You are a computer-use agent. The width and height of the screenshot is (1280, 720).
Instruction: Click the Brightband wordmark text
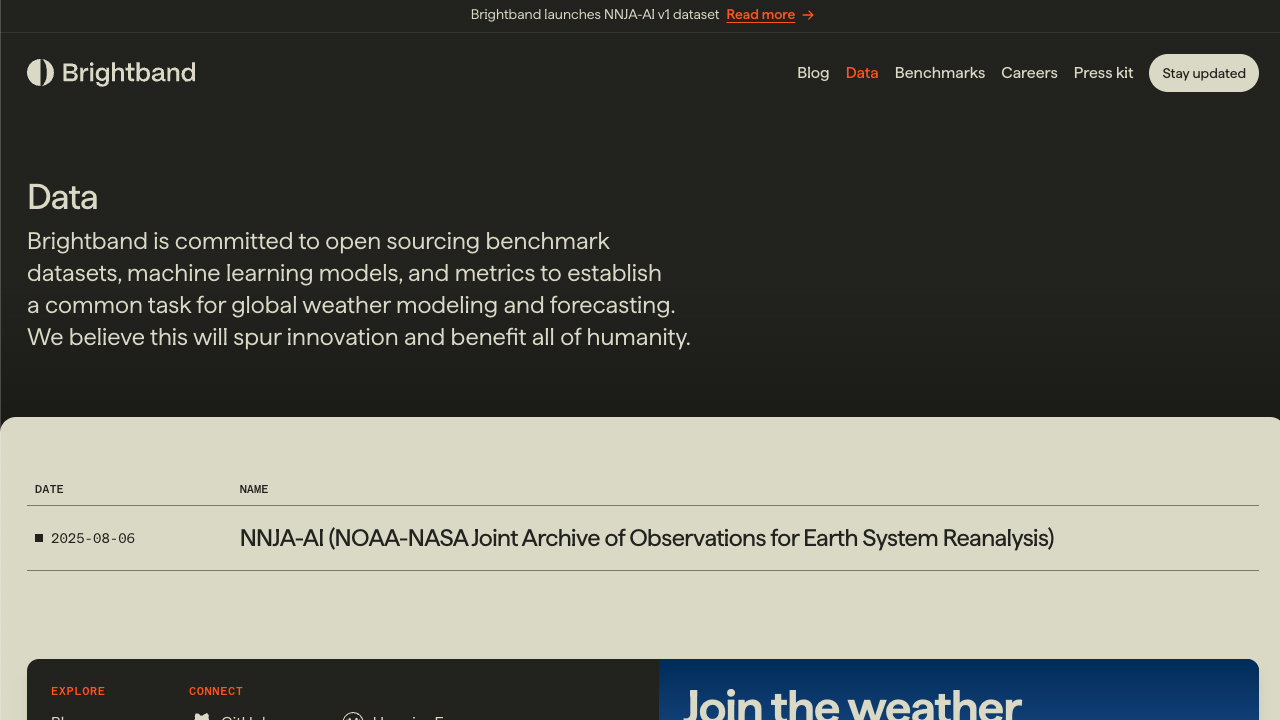coord(129,73)
